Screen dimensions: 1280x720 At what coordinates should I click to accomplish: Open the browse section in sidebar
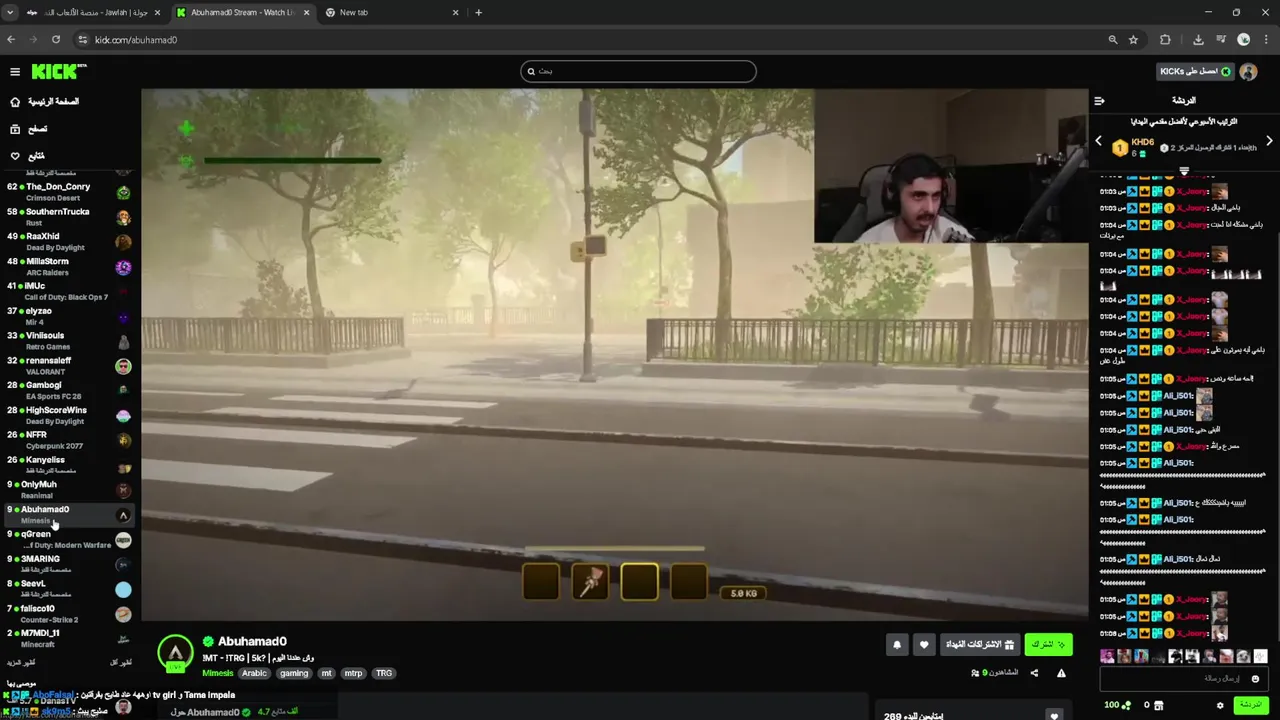point(30,129)
